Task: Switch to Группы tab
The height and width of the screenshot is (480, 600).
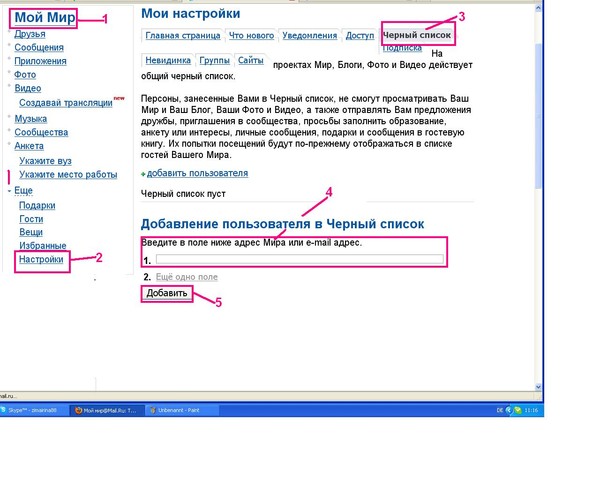Action: pyautogui.click(x=214, y=60)
